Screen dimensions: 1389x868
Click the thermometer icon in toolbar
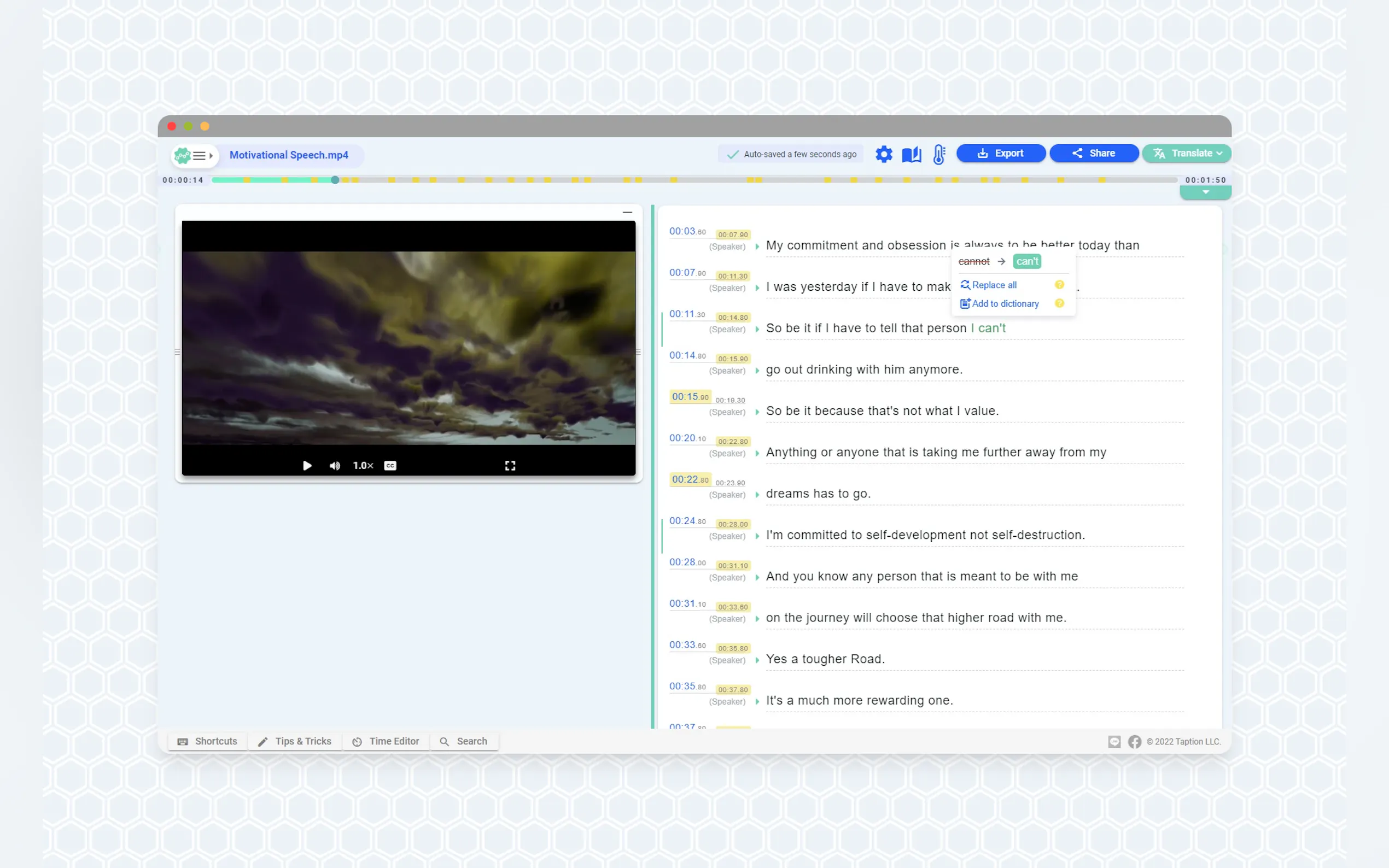(x=939, y=154)
